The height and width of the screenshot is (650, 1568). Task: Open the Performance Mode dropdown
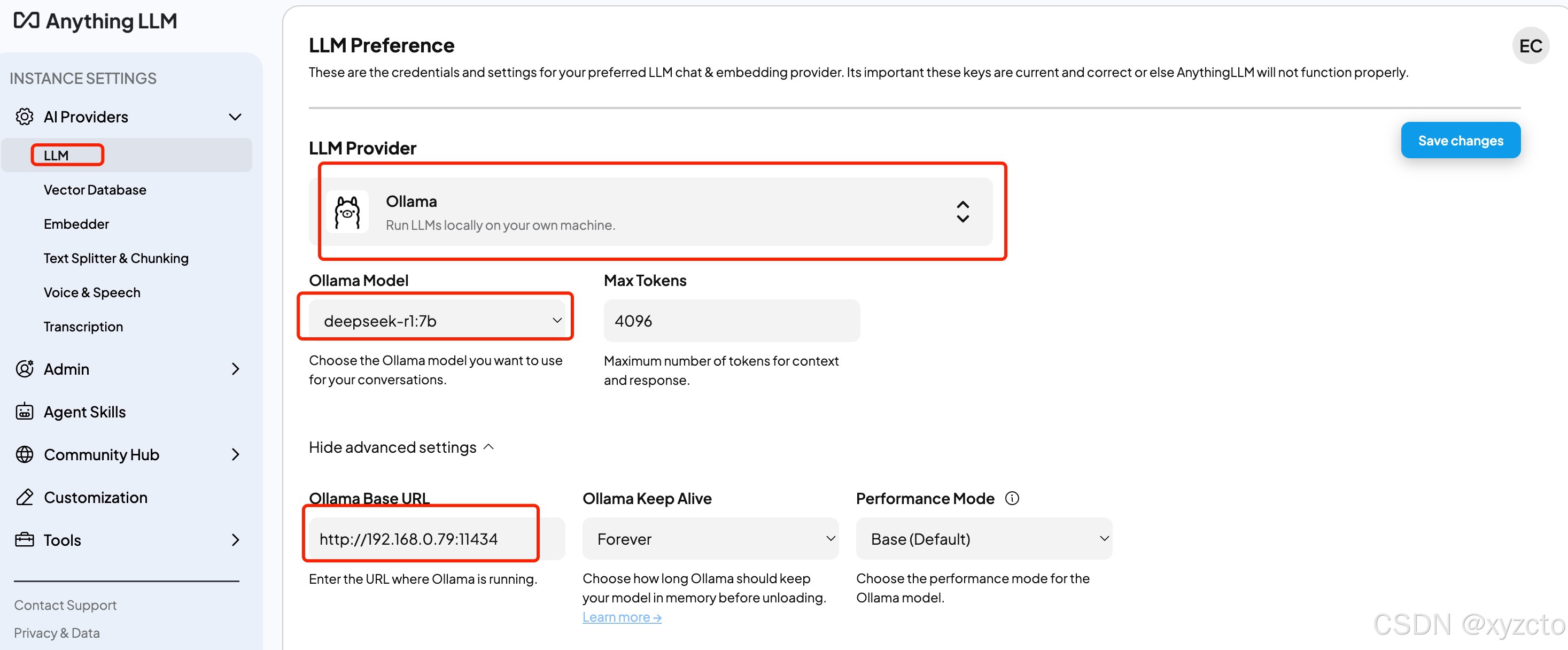pyautogui.click(x=983, y=539)
